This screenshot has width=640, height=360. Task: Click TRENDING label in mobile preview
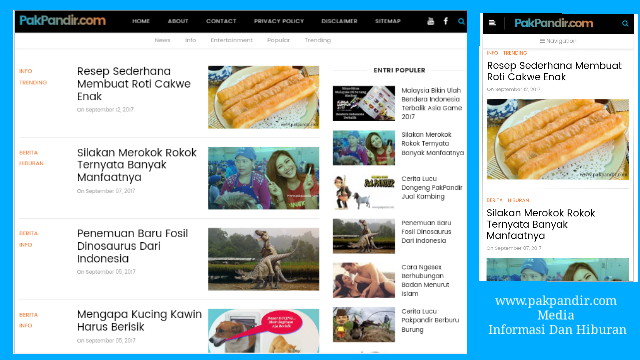coord(515,53)
